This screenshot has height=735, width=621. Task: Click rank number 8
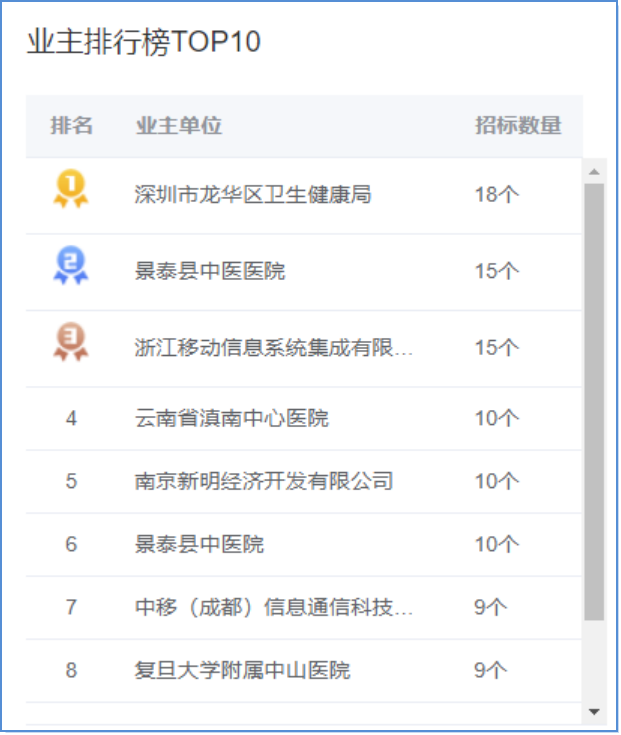pyautogui.click(x=71, y=670)
